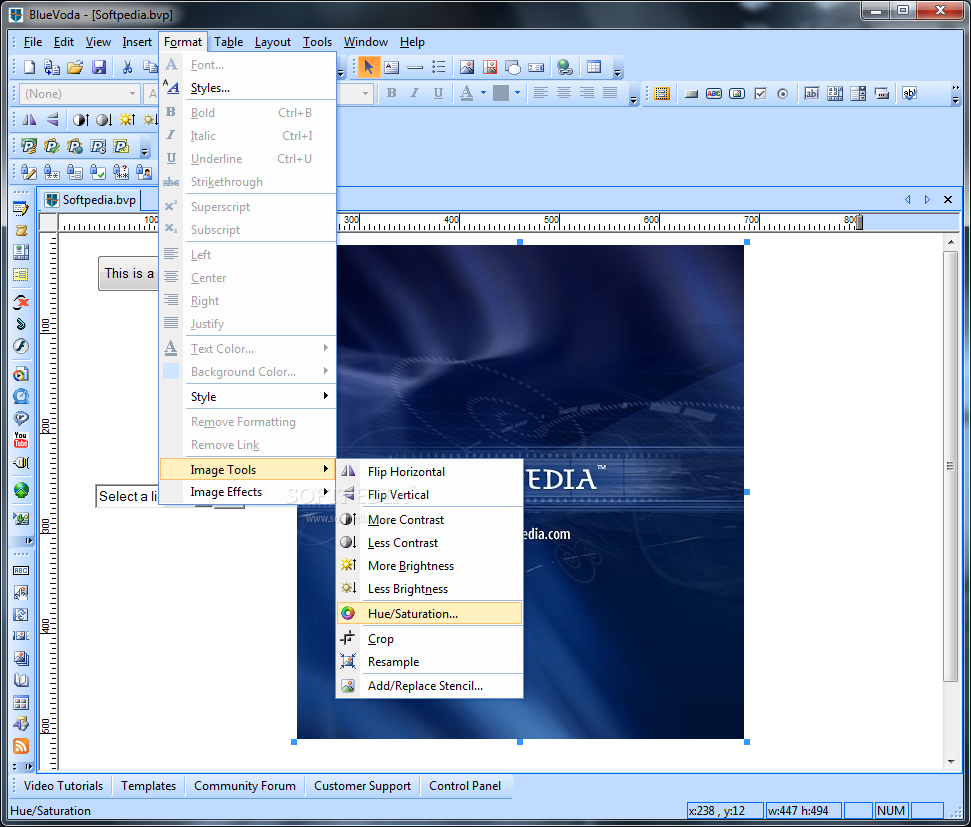971x827 pixels.
Task: Toggle Justify alignment in formatting toolbar
Action: 610,94
